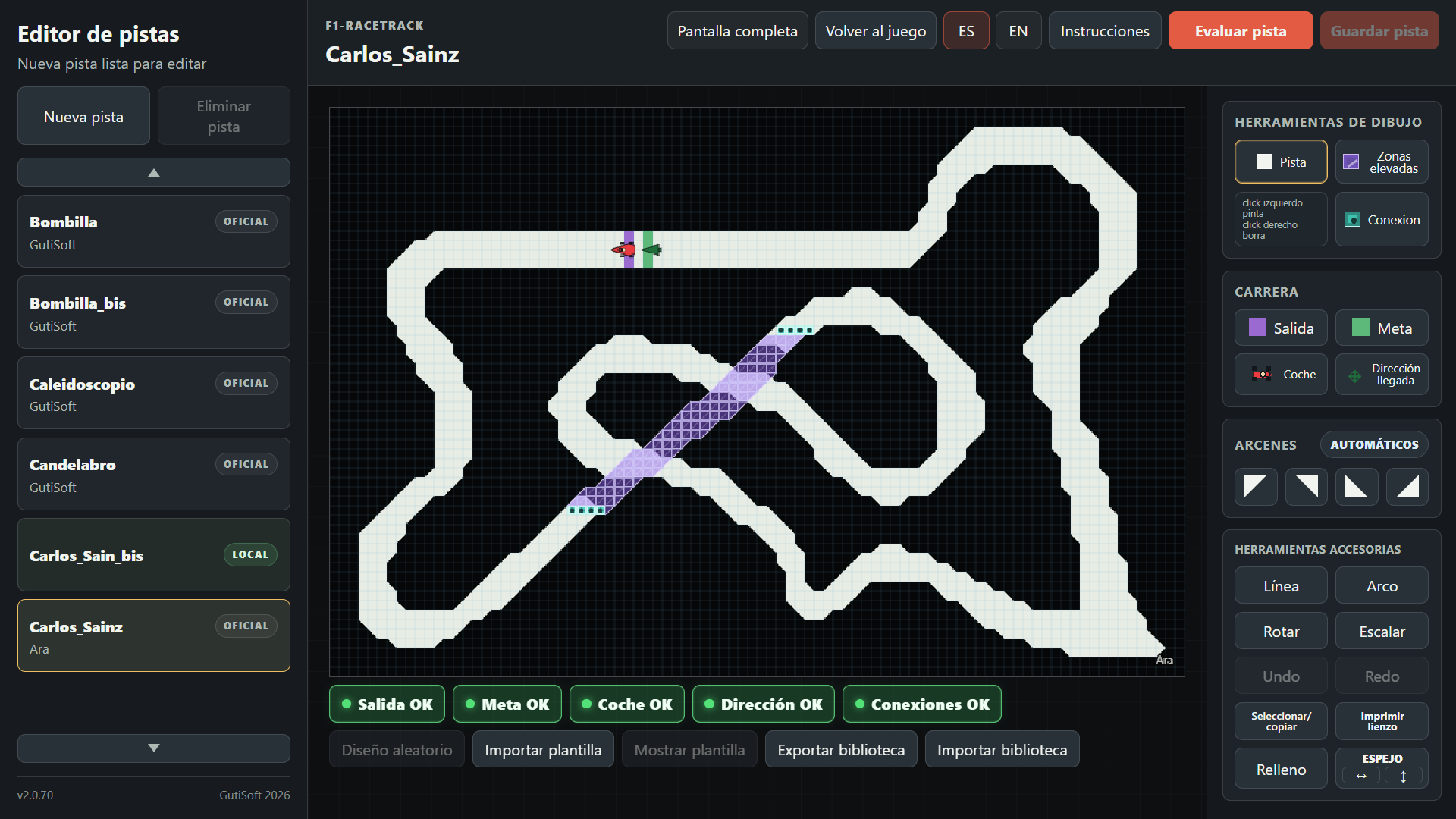This screenshot has width=1456, height=819.
Task: Select the Relleno fill tool
Action: coord(1281,769)
